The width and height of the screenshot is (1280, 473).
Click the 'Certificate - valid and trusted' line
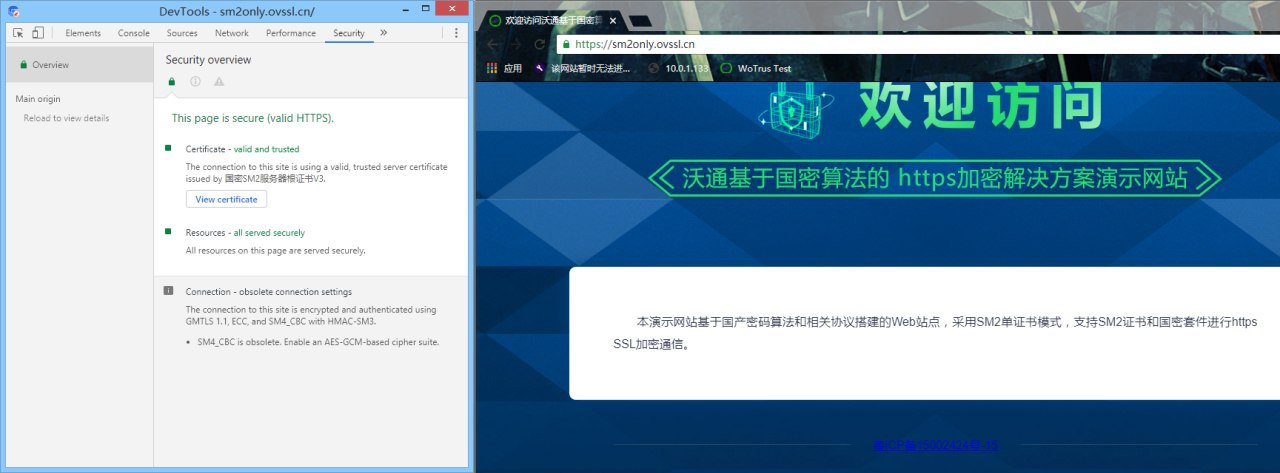(x=242, y=149)
